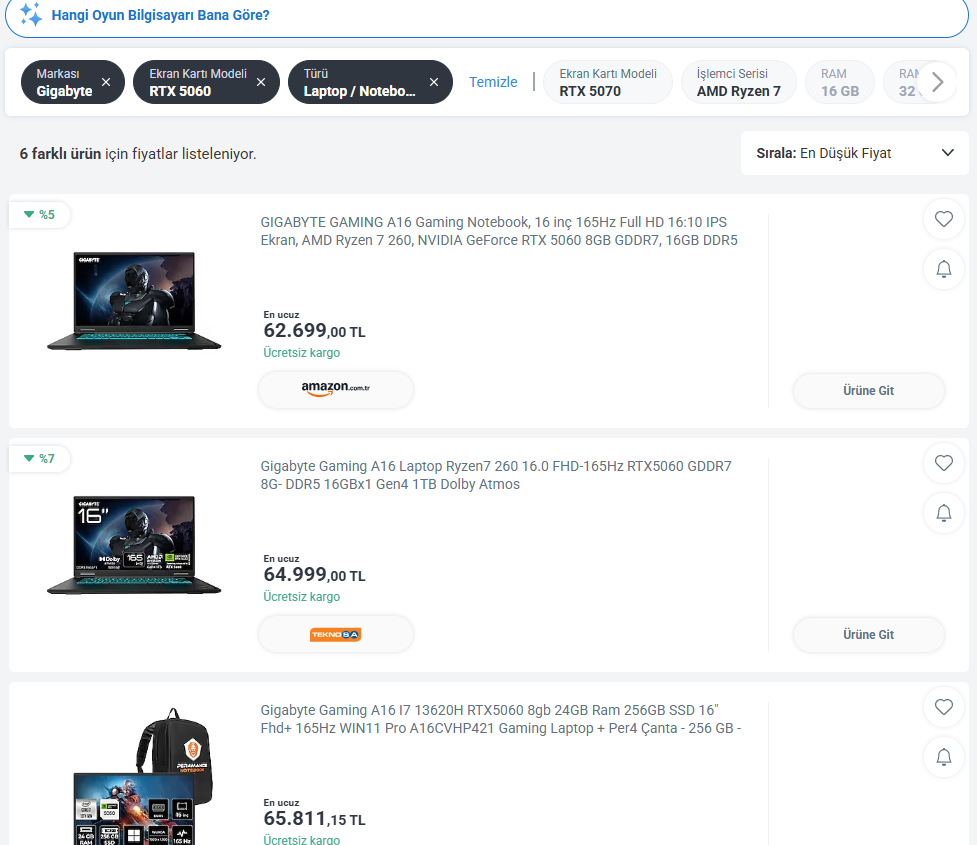The image size is (977, 845).
Task: Click the second laptop image with 16" label
Action: (134, 545)
